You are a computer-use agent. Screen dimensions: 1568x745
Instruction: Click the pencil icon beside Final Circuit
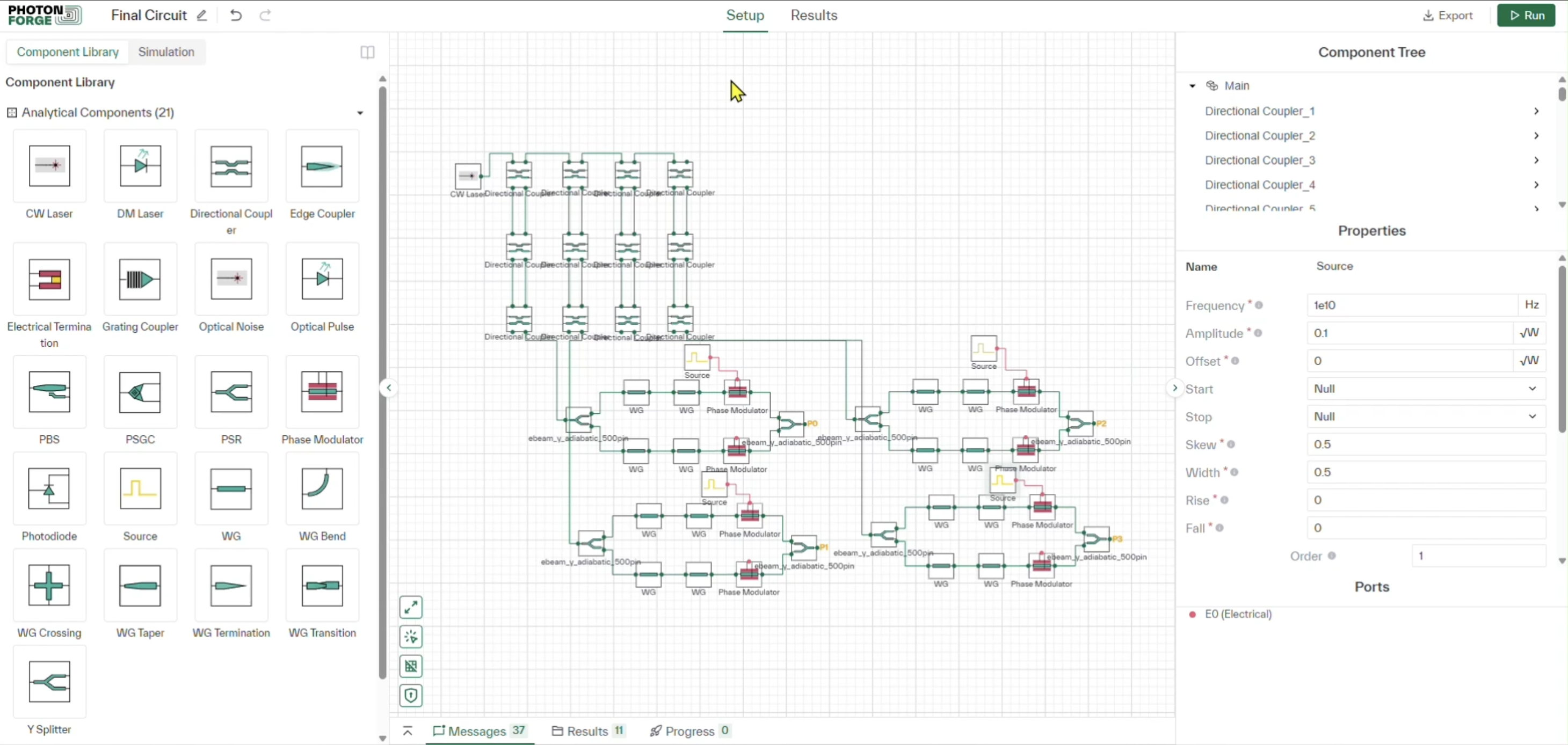pyautogui.click(x=201, y=15)
